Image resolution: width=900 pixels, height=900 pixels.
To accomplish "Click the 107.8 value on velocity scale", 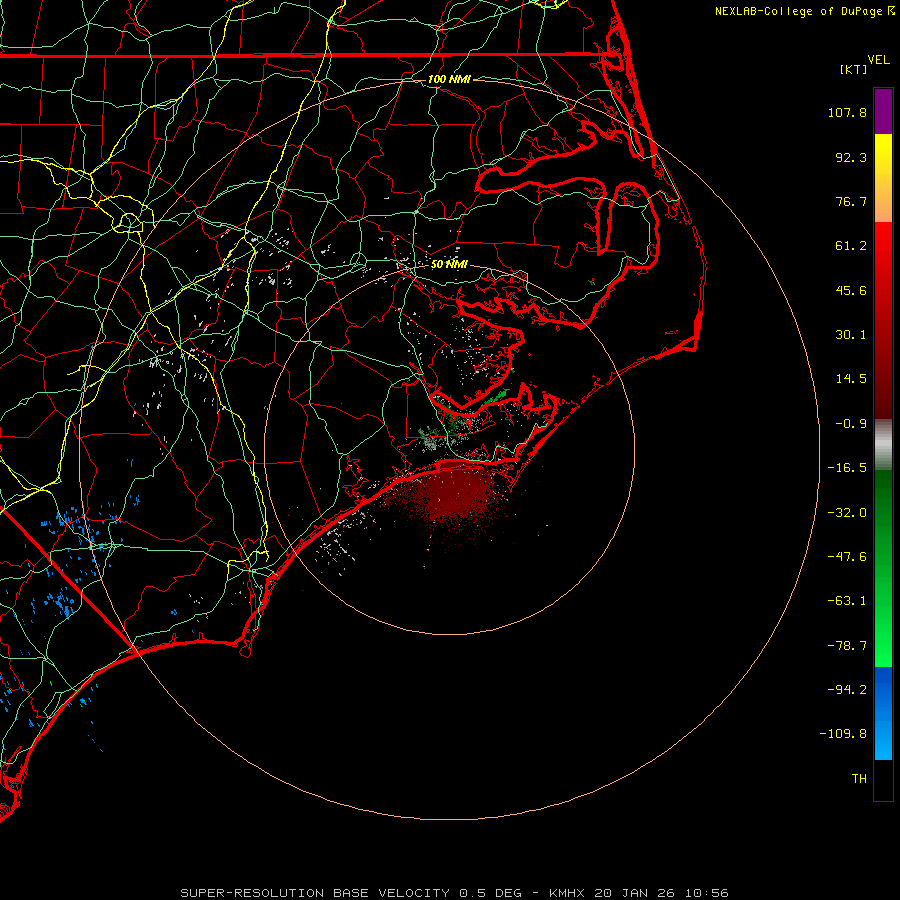I will [x=847, y=112].
